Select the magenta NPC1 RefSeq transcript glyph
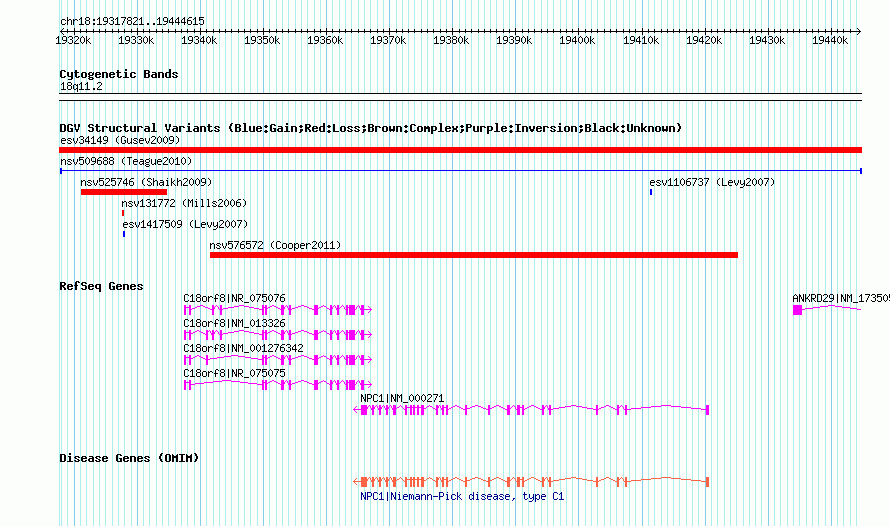 tap(531, 410)
